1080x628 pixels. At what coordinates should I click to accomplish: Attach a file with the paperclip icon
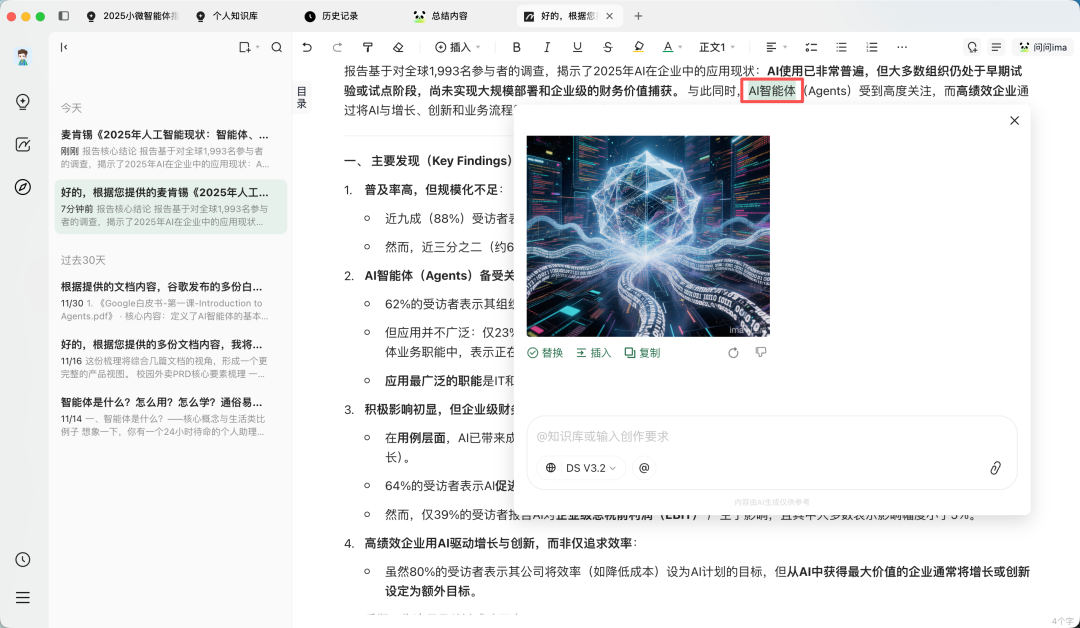click(996, 467)
